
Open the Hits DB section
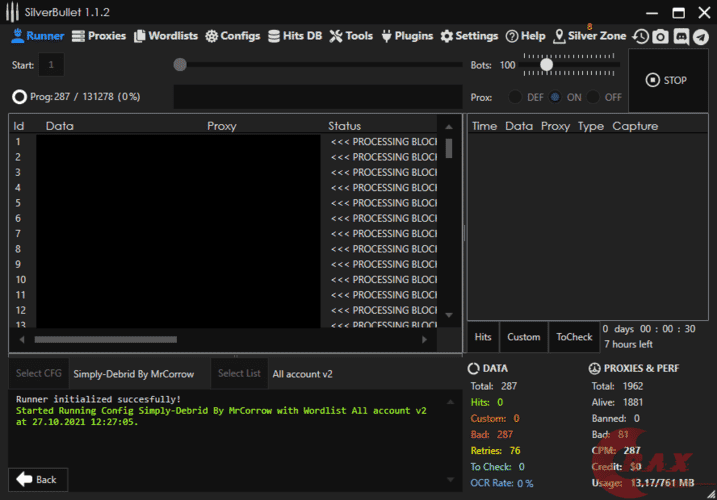pos(295,36)
